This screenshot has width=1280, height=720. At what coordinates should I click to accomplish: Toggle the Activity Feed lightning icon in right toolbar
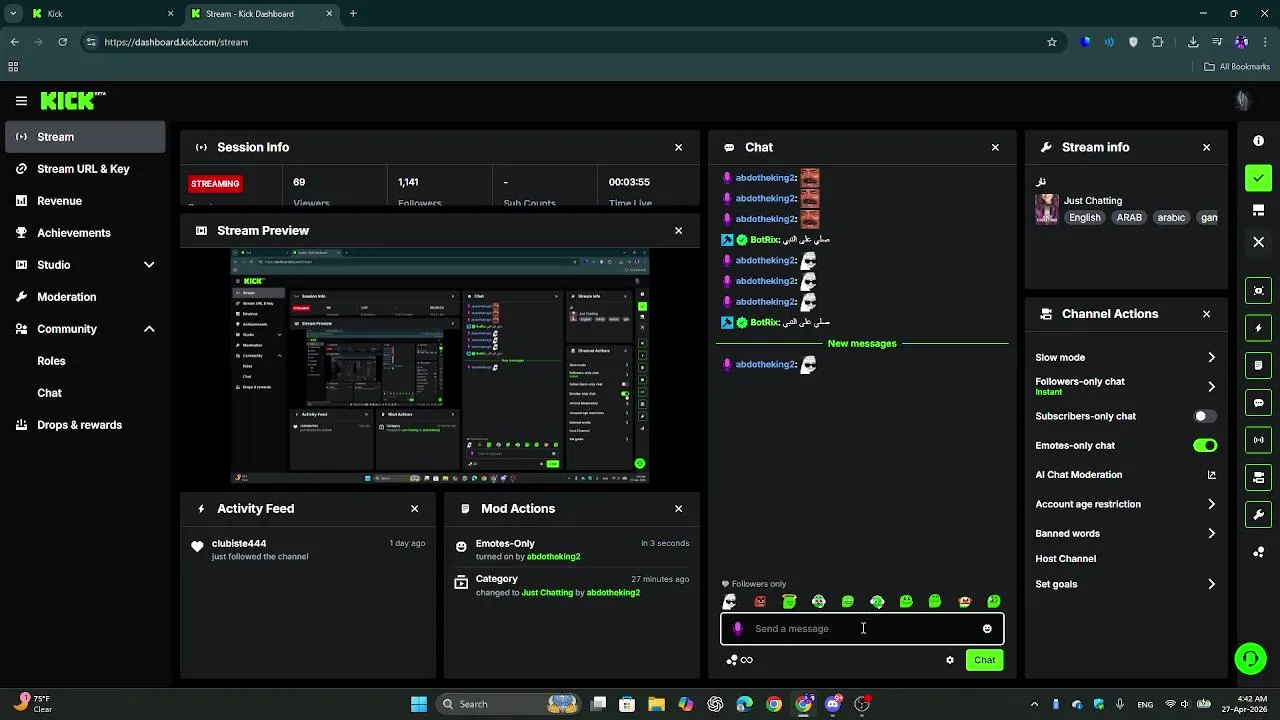click(1258, 328)
